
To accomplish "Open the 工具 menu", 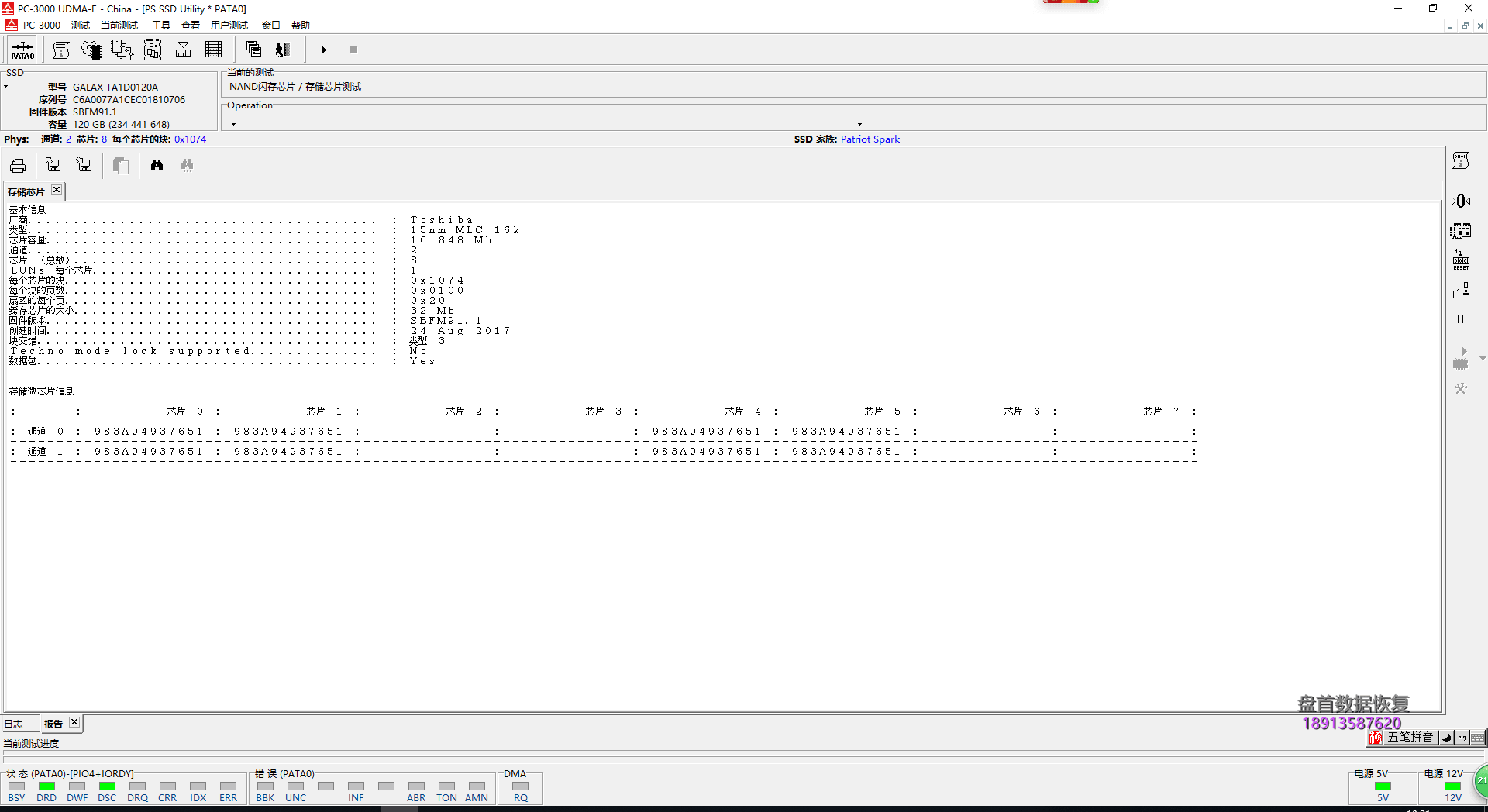I will click(x=161, y=25).
